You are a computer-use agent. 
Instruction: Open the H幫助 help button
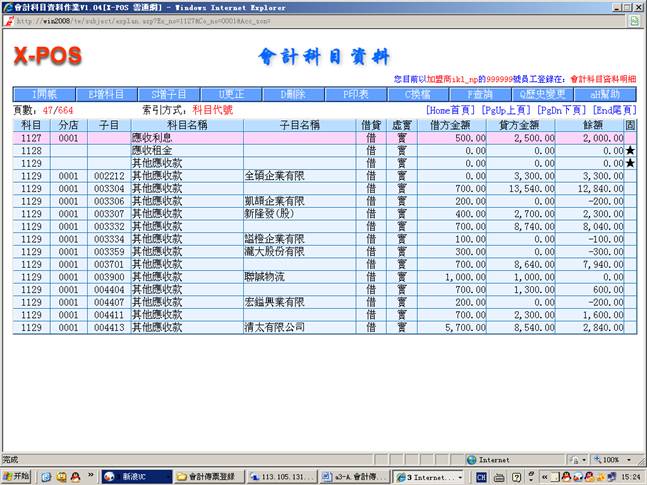[x=606, y=94]
